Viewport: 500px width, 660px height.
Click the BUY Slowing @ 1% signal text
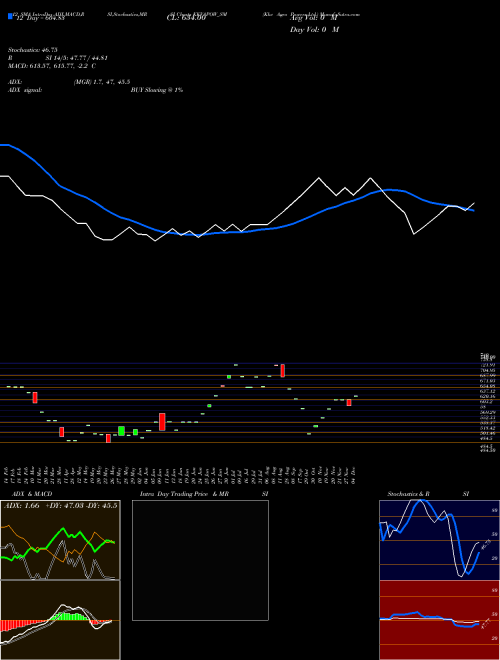tap(157, 90)
